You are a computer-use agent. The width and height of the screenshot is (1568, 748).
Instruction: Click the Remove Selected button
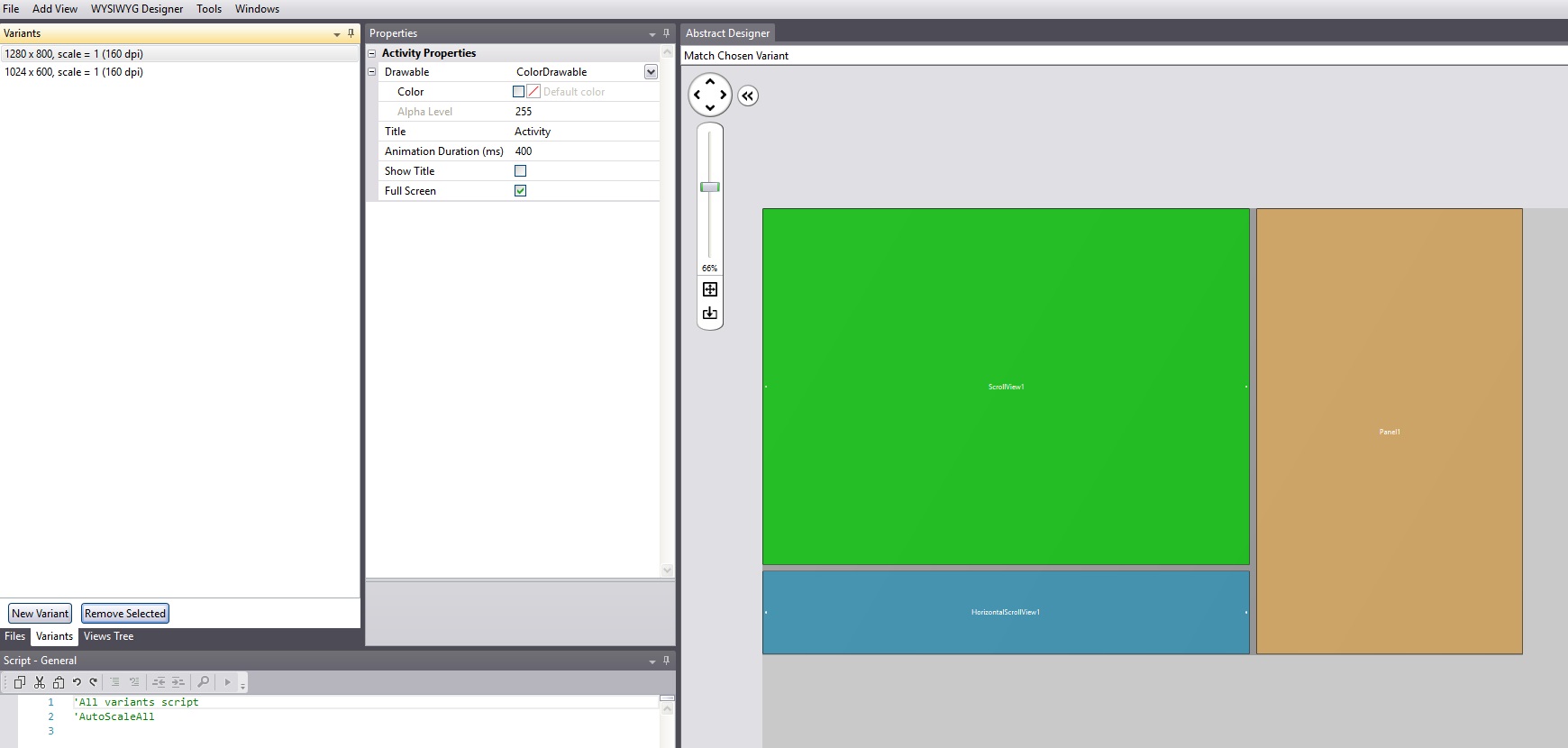(x=125, y=614)
